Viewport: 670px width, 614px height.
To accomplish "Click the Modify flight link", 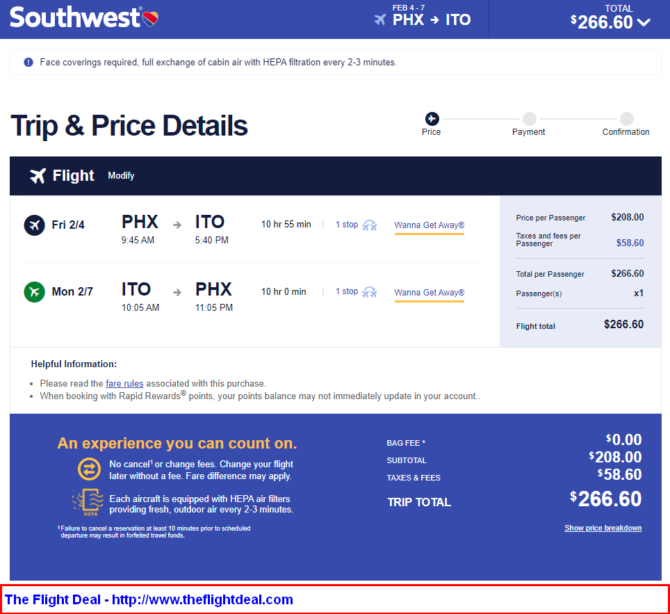I will tap(121, 176).
